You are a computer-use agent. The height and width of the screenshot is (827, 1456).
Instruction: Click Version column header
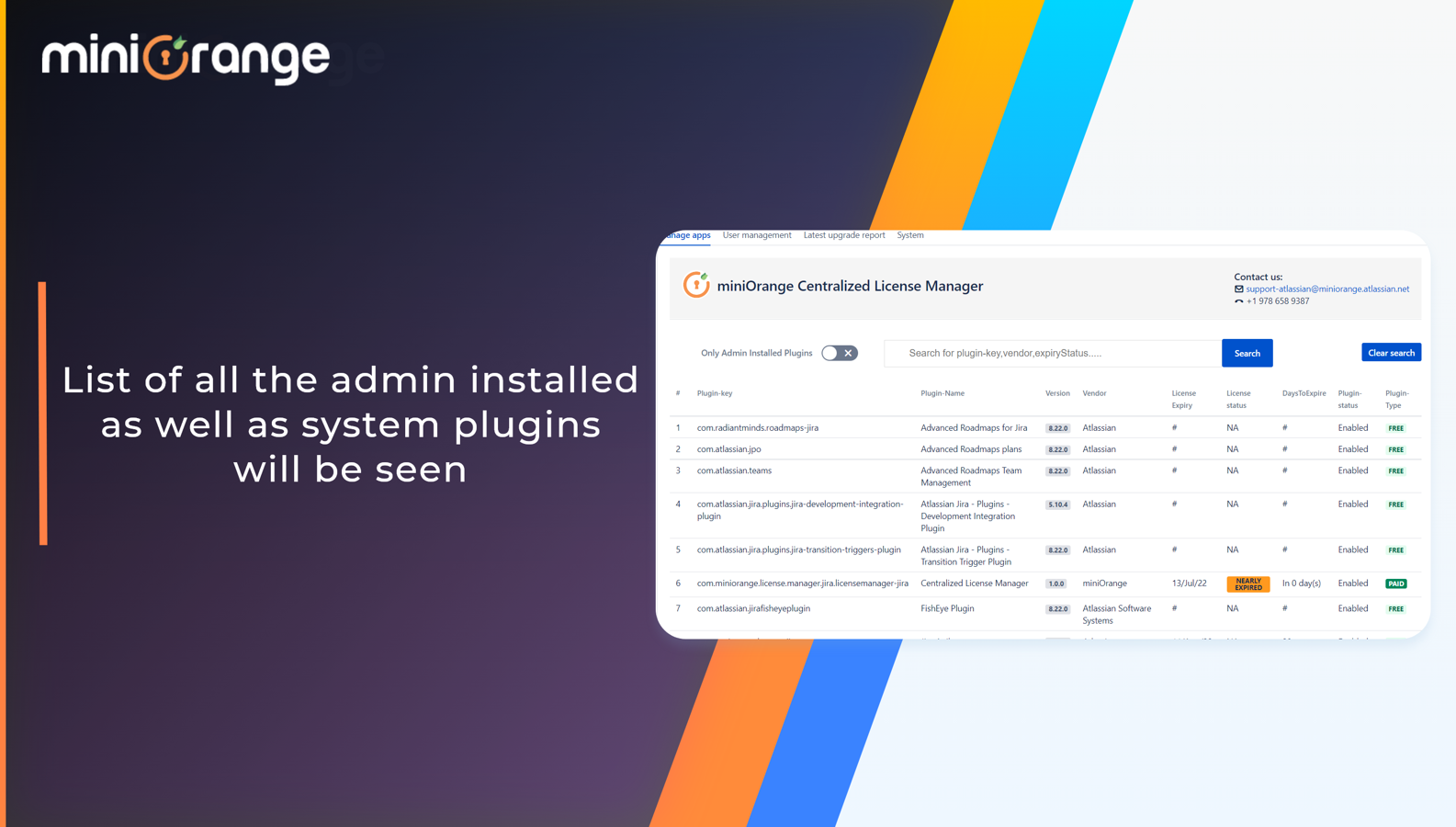1057,393
